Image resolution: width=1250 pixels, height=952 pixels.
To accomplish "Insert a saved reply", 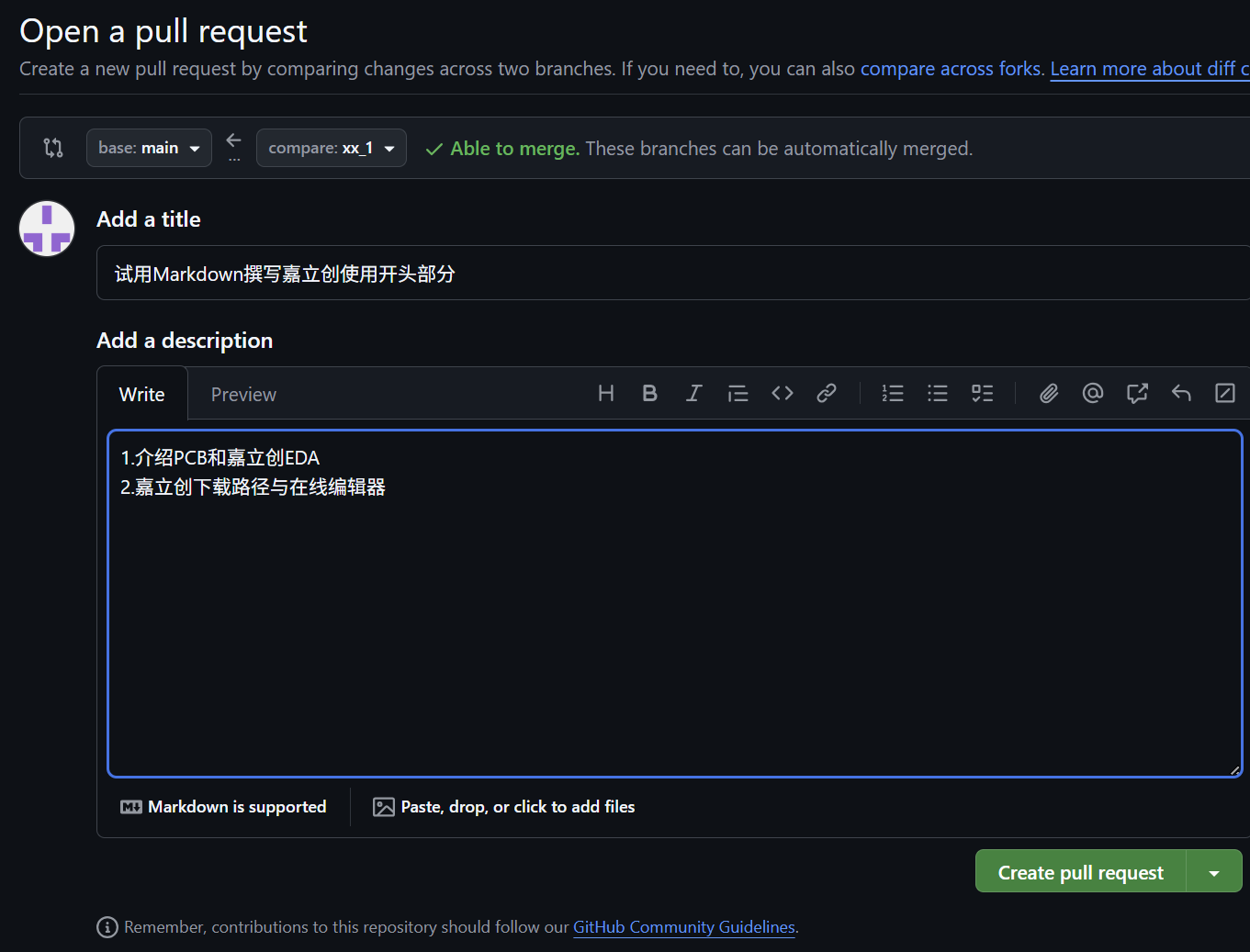I will point(1181,394).
